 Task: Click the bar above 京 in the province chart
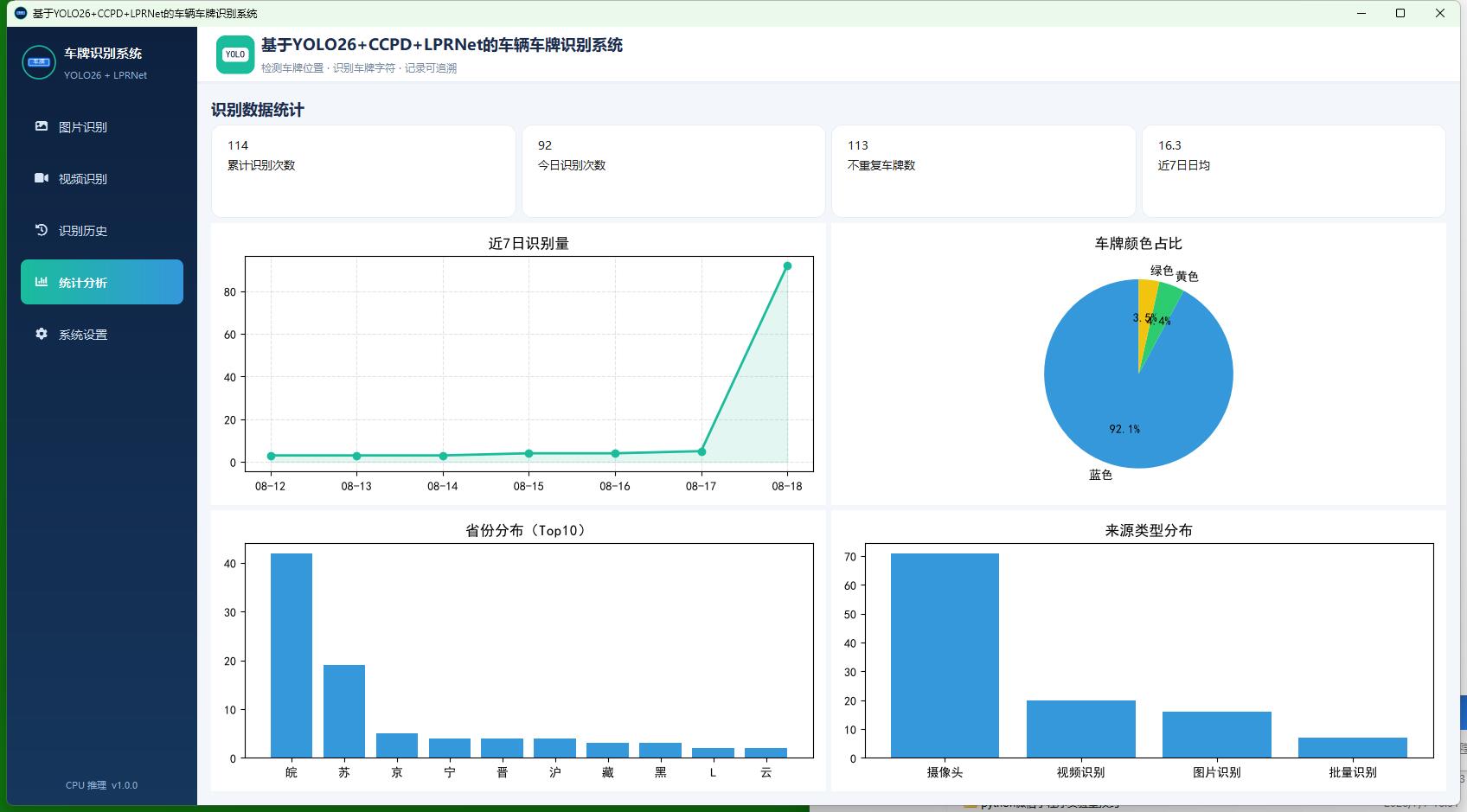pos(397,745)
